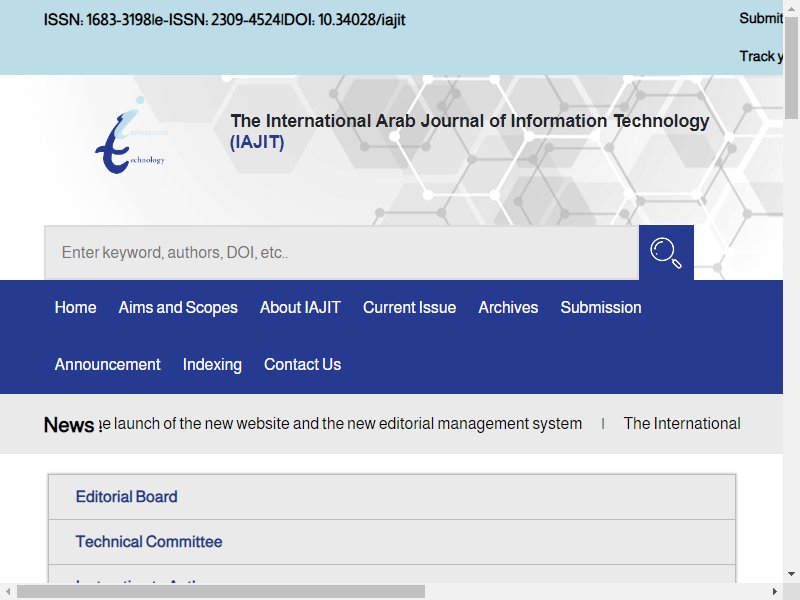The width and height of the screenshot is (800, 600).
Task: Click the horizontal scrollbar right arrow
Action: point(775,591)
